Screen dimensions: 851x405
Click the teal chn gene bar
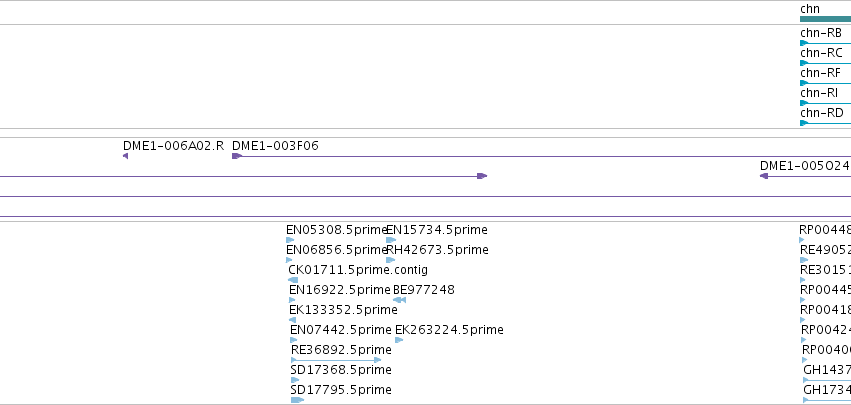tap(825, 19)
